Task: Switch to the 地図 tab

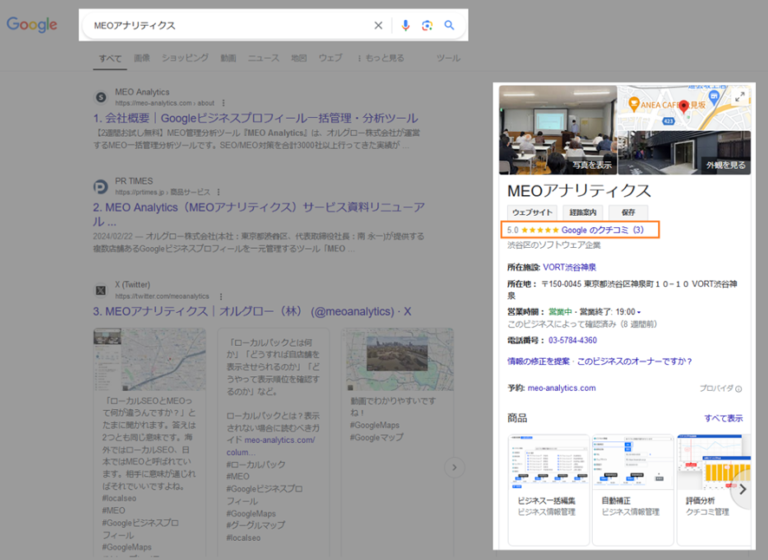Action: click(x=299, y=58)
